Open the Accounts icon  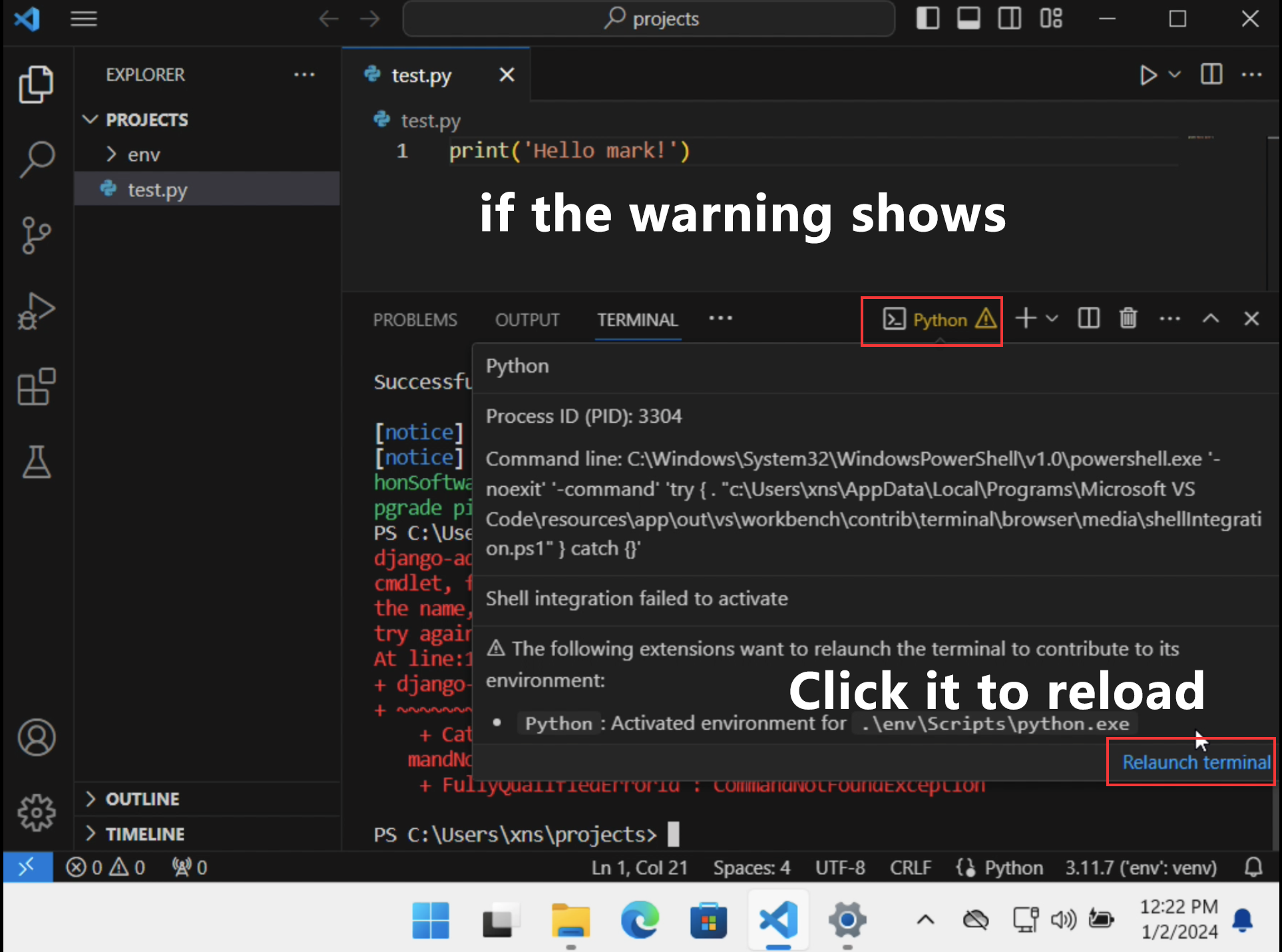pyautogui.click(x=36, y=738)
